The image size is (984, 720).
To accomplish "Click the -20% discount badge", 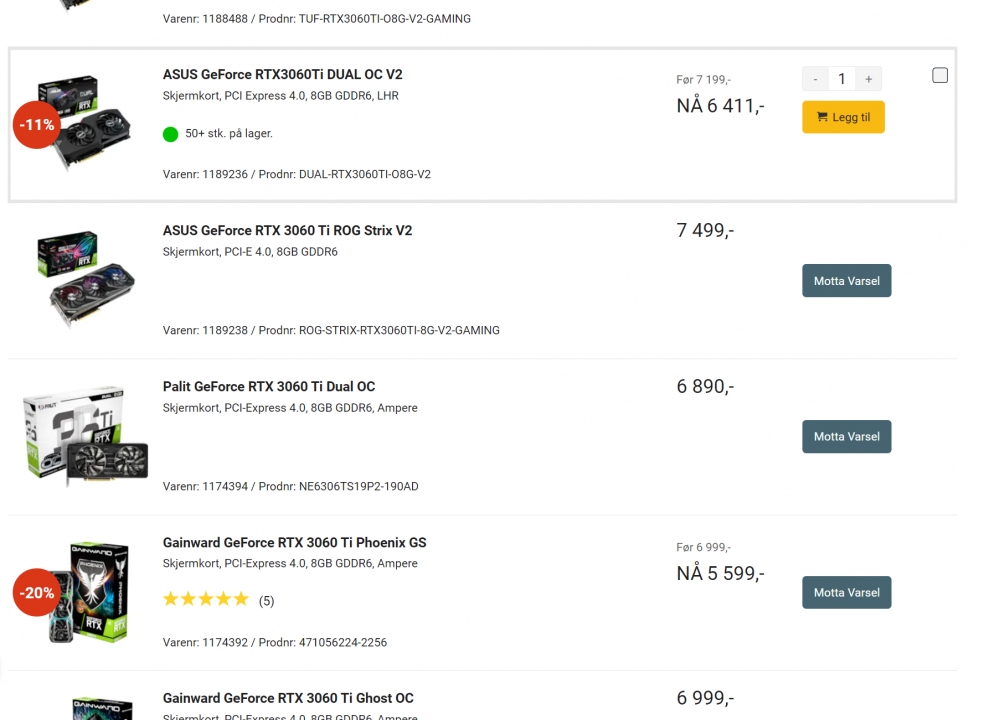I will 38,593.
